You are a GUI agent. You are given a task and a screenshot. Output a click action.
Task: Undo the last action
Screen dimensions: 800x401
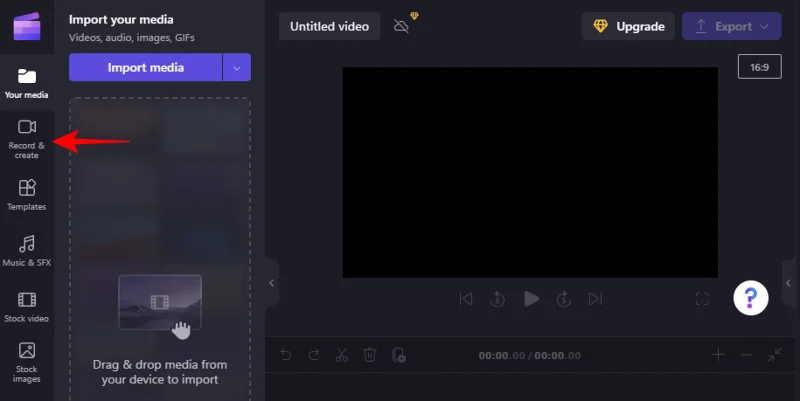coord(286,355)
